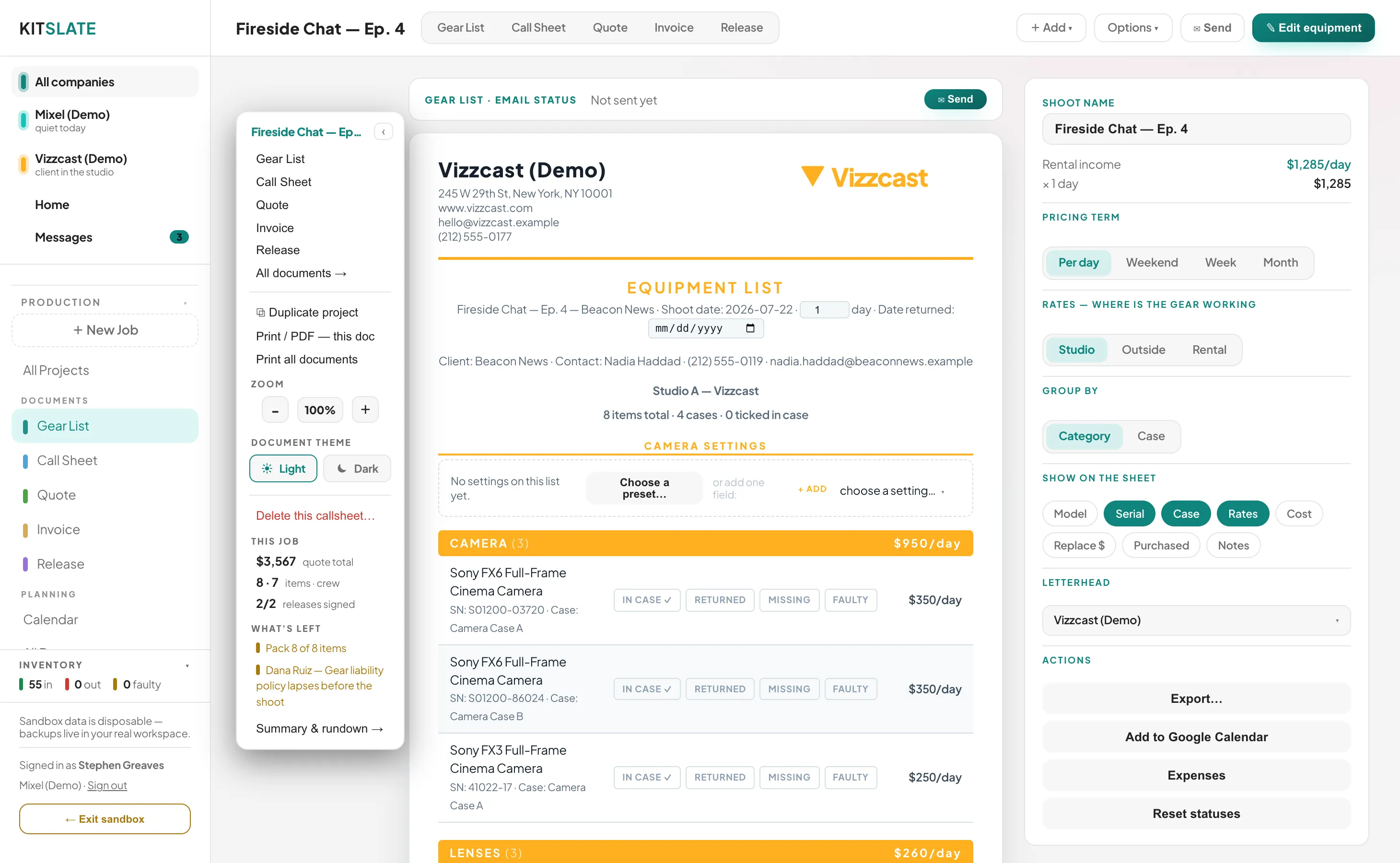Open Messages with the 3 badge
This screenshot has height=863, width=1400.
click(105, 237)
